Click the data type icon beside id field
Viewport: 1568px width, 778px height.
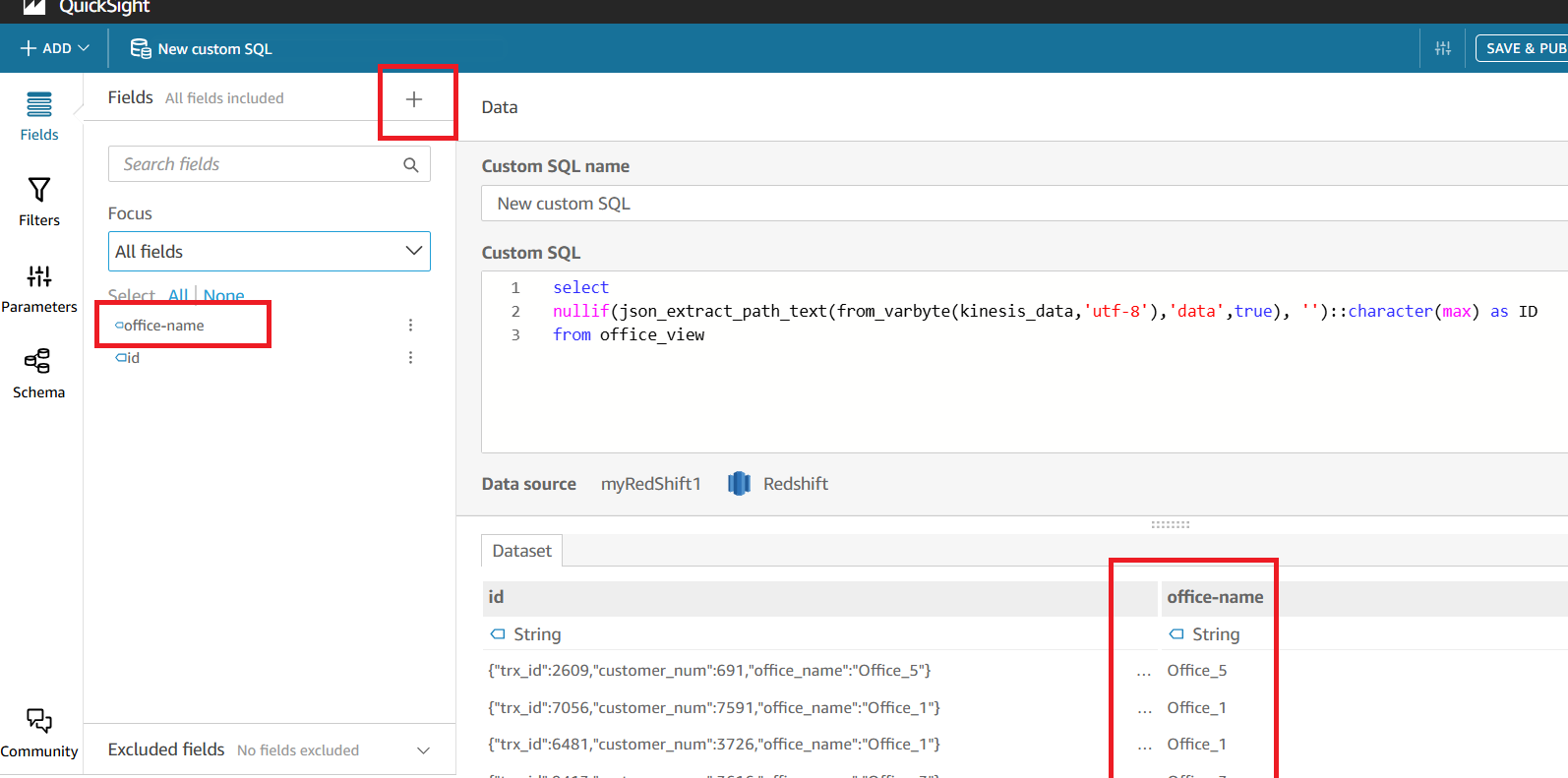coord(120,358)
